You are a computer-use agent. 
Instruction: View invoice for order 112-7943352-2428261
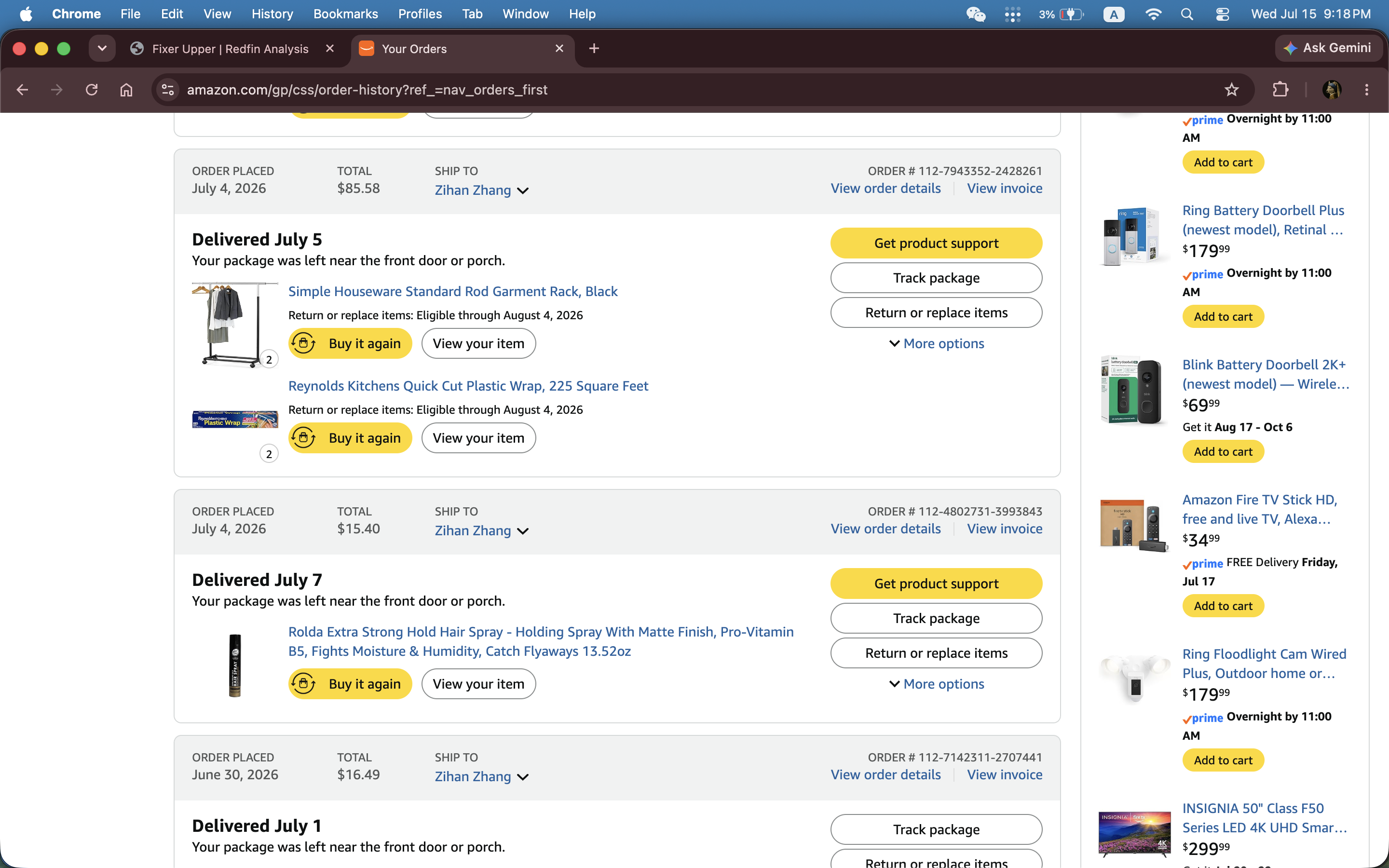pos(1005,188)
